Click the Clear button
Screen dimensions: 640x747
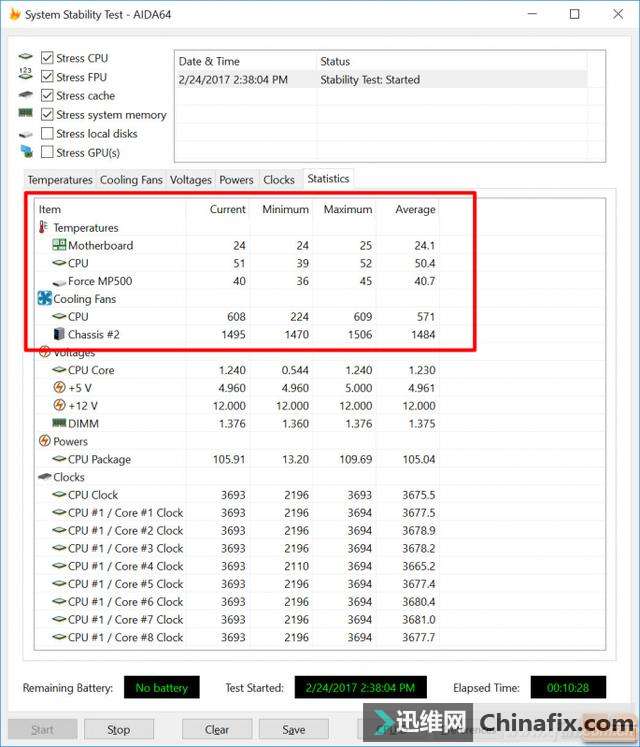pyautogui.click(x=217, y=729)
